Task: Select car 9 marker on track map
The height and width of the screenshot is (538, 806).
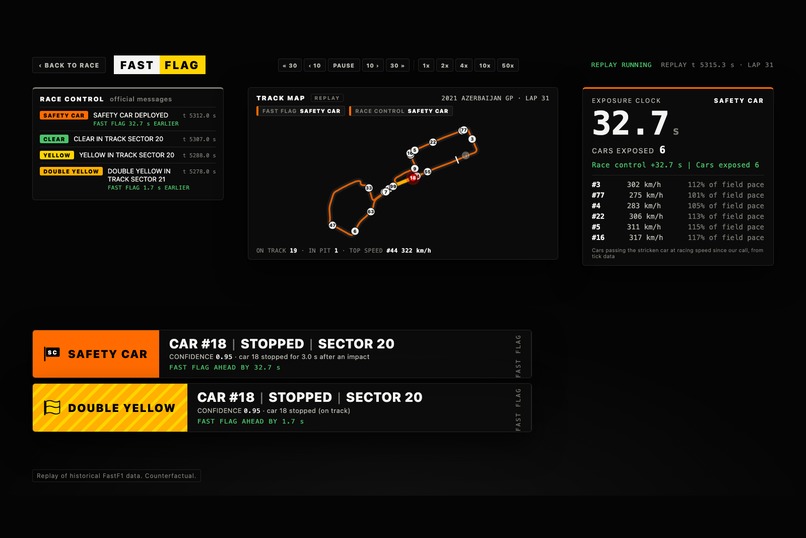Action: click(x=415, y=169)
